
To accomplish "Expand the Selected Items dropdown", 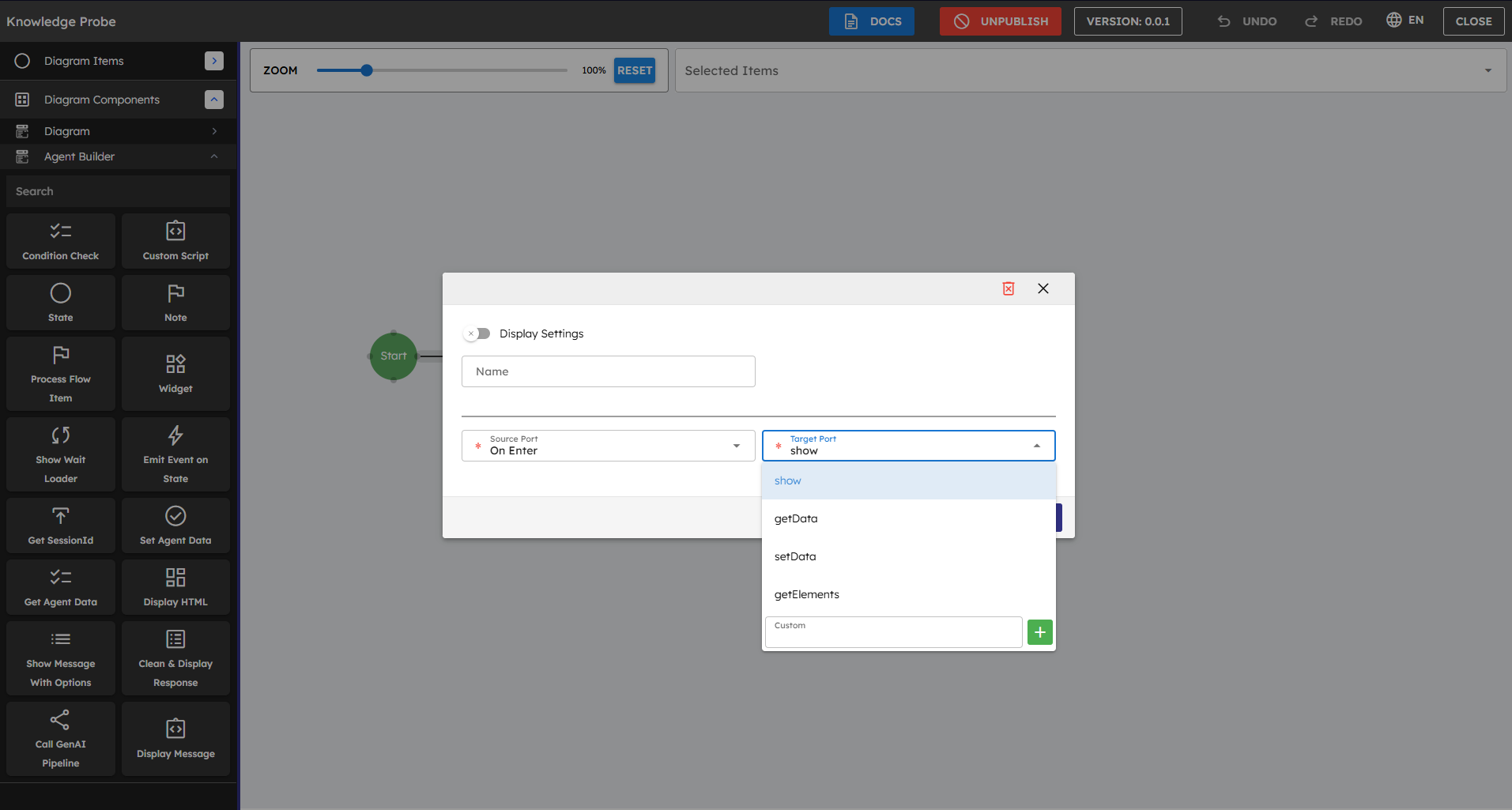I will (x=1487, y=70).
